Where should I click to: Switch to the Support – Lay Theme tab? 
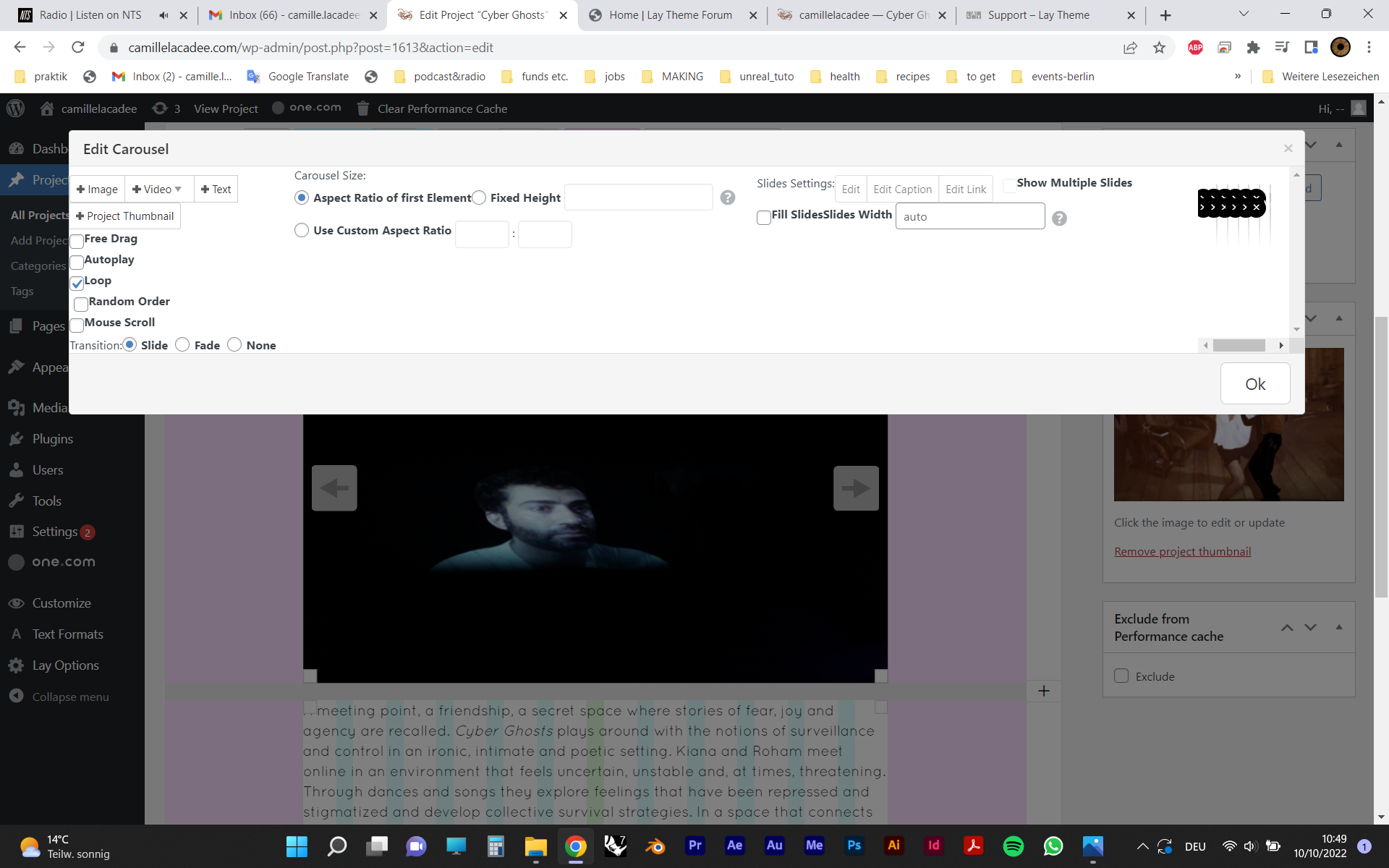point(1038,15)
